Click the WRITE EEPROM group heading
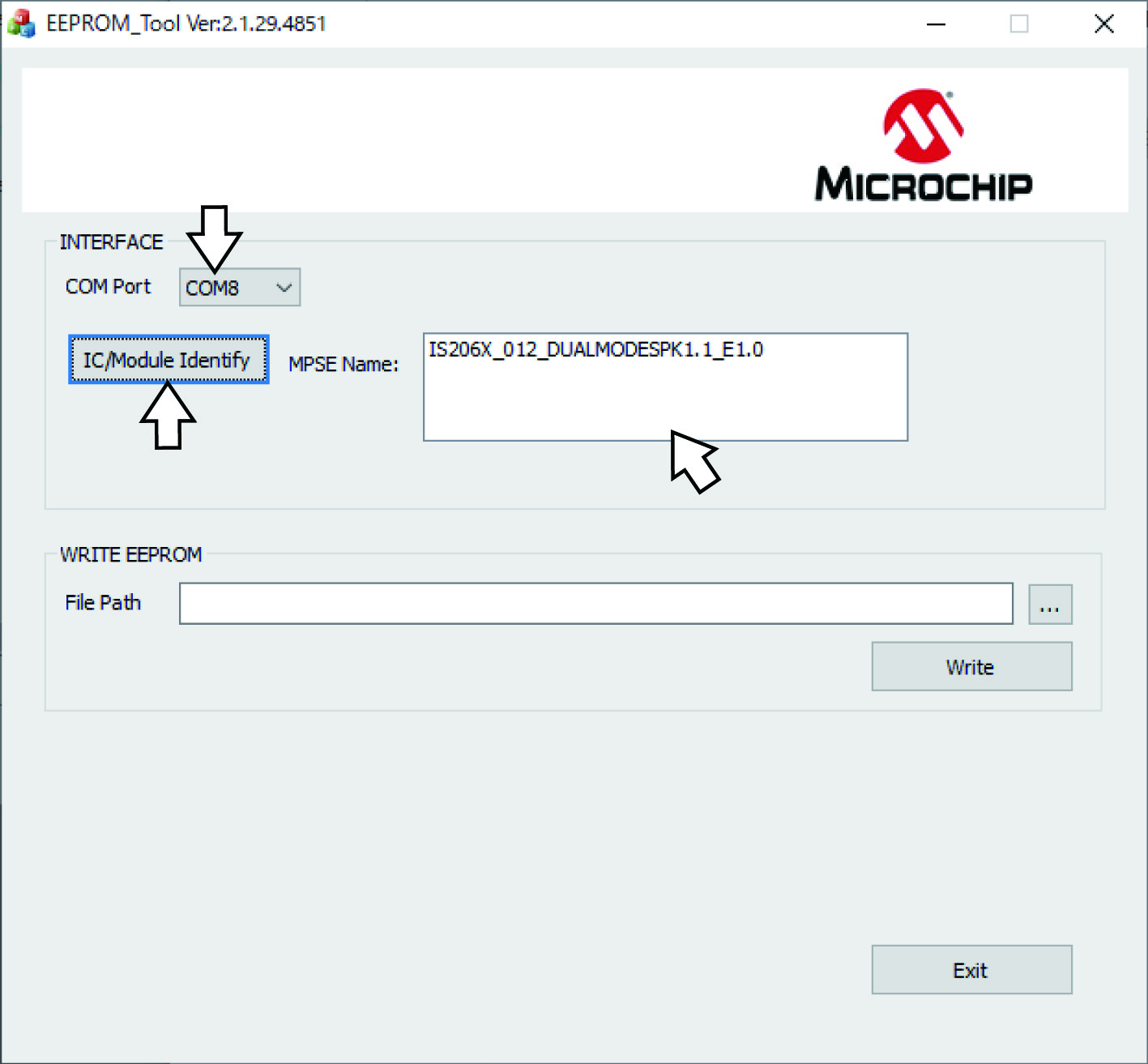 coord(131,554)
